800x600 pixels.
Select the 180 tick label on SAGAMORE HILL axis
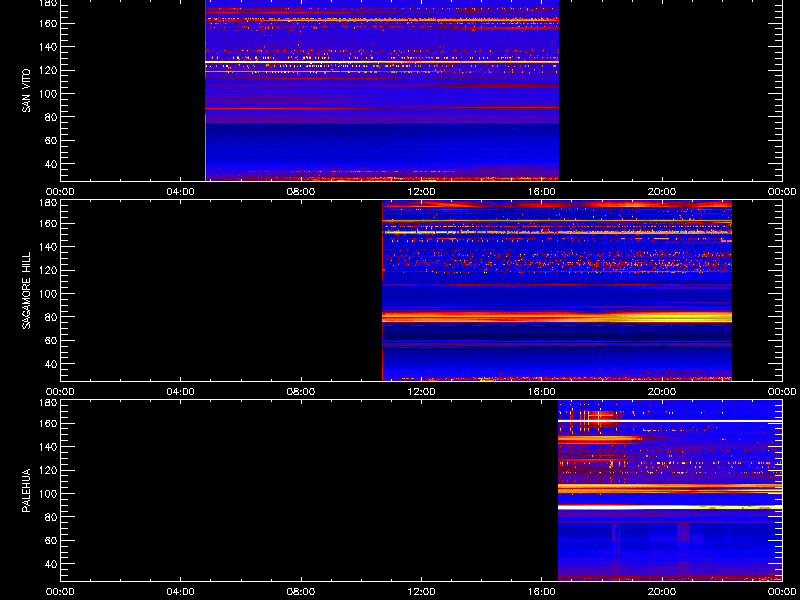50,203
